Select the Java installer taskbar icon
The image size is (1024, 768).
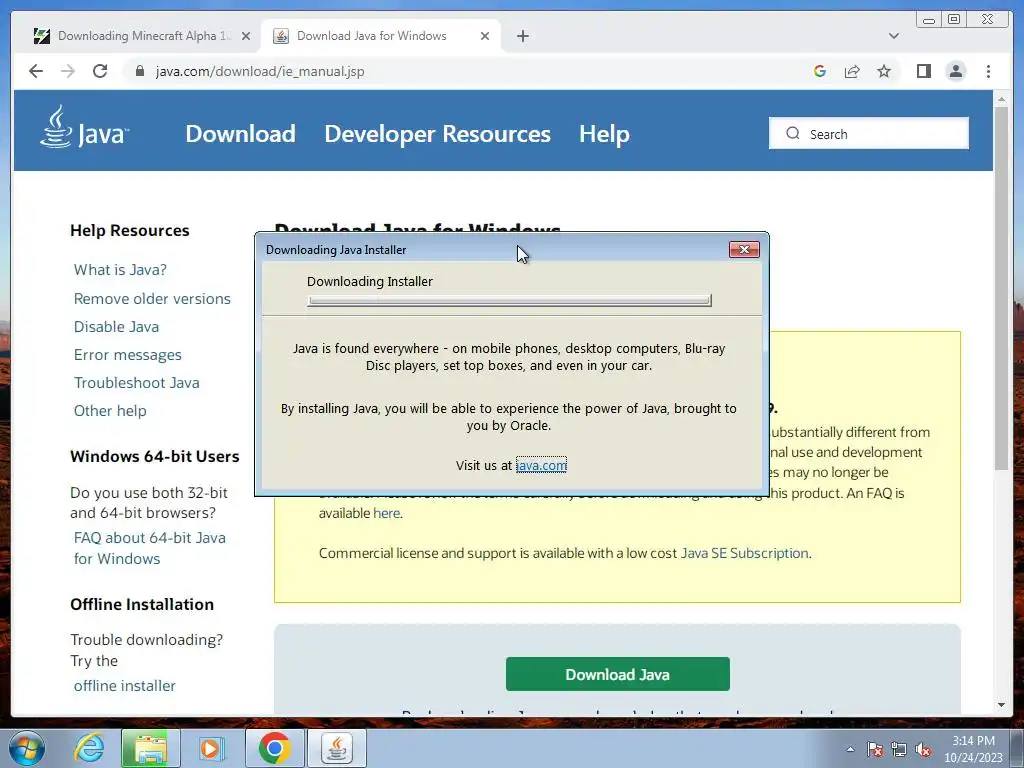click(x=336, y=748)
